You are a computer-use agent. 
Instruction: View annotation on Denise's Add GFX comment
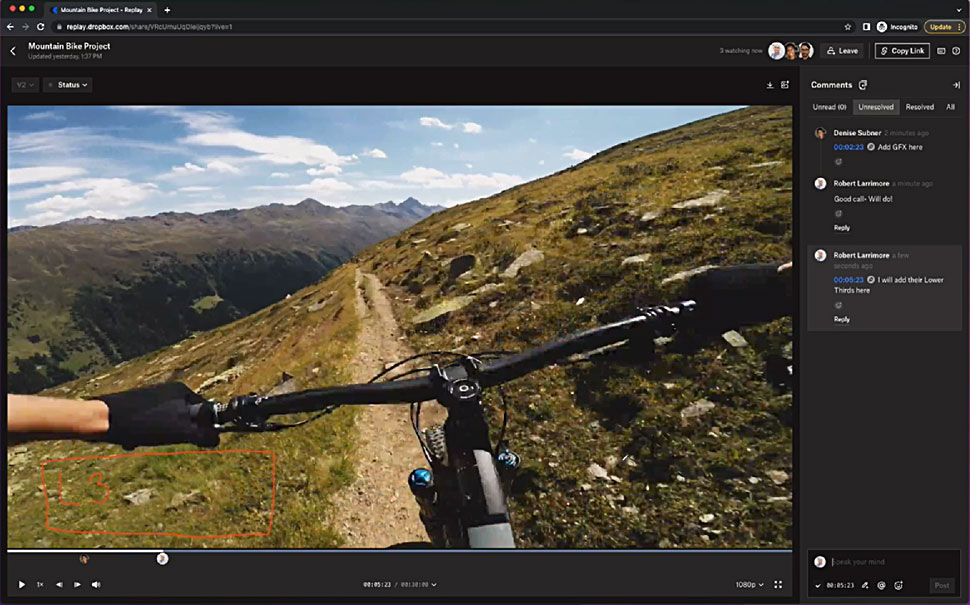coord(871,147)
